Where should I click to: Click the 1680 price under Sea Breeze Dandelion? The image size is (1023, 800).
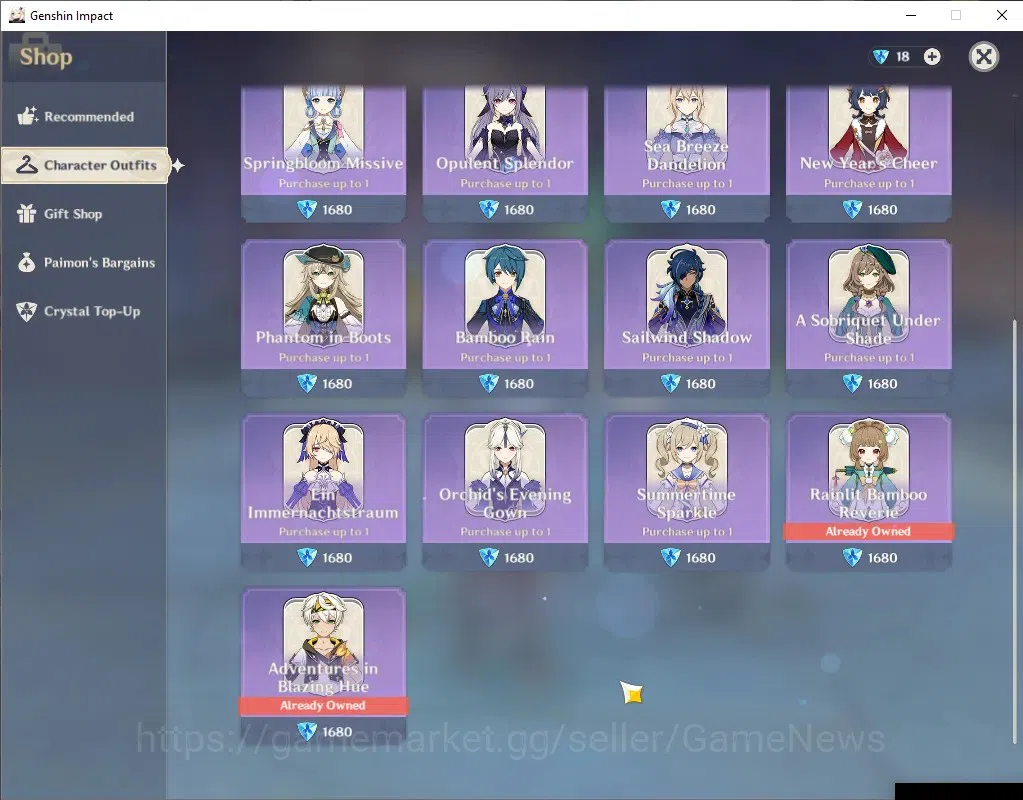pyautogui.click(x=700, y=209)
